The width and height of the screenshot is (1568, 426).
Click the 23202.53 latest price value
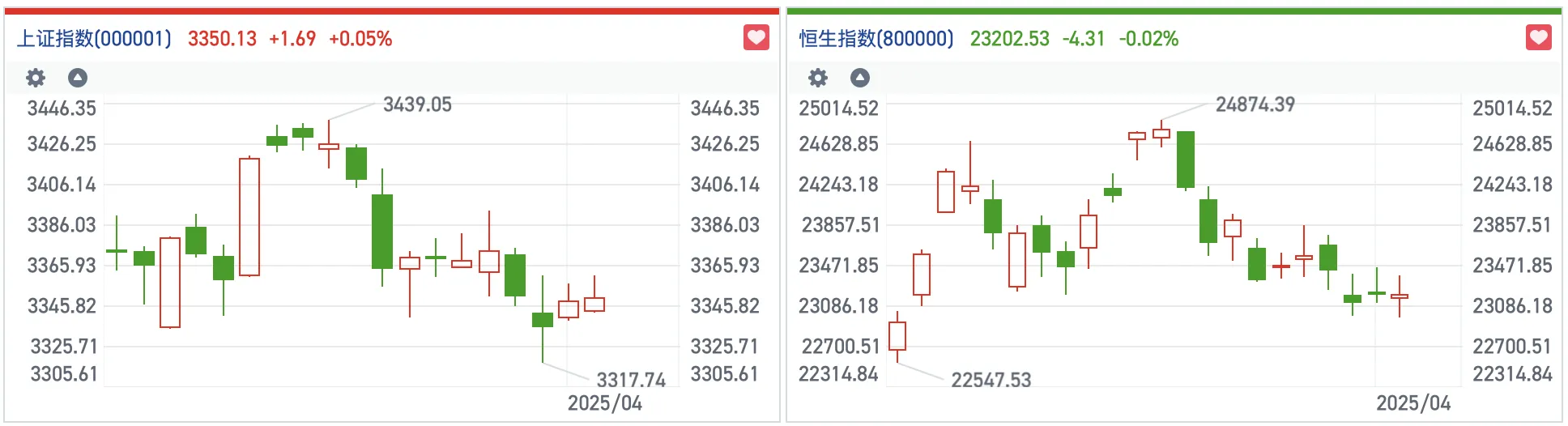coord(1009,39)
